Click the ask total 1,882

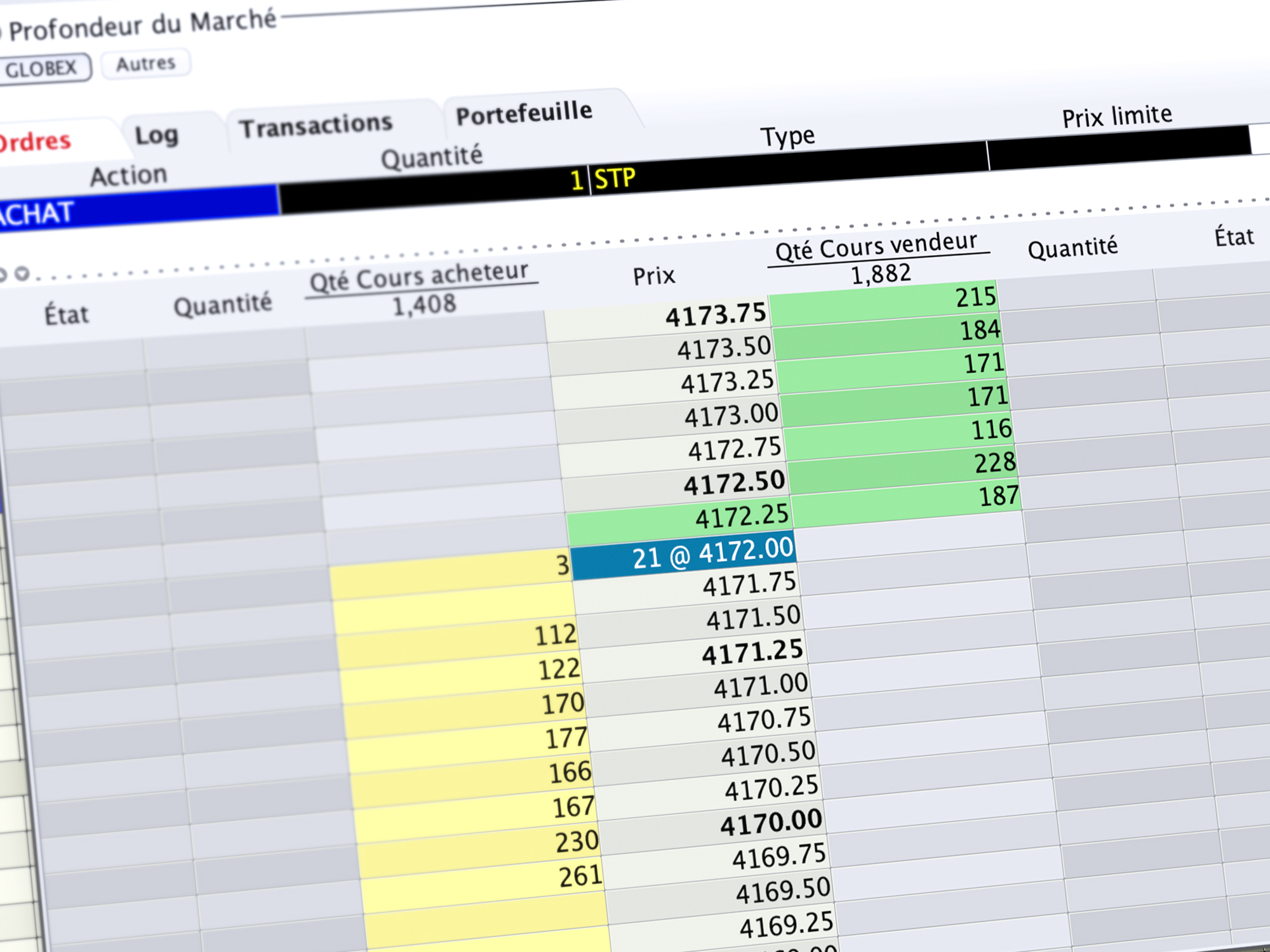[880, 274]
